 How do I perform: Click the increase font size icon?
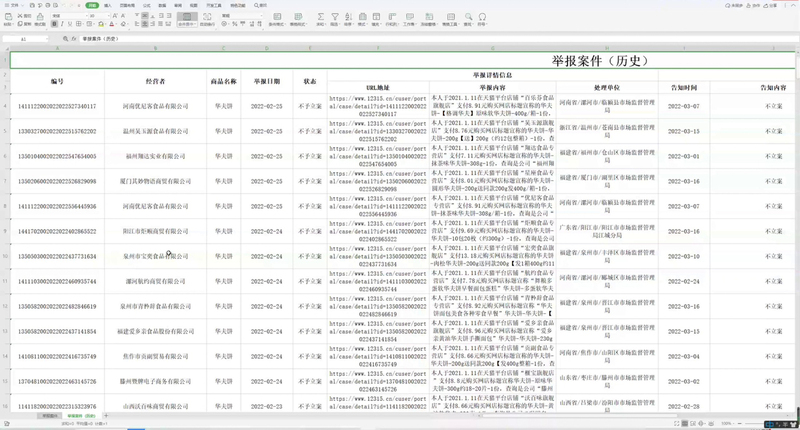115,16
